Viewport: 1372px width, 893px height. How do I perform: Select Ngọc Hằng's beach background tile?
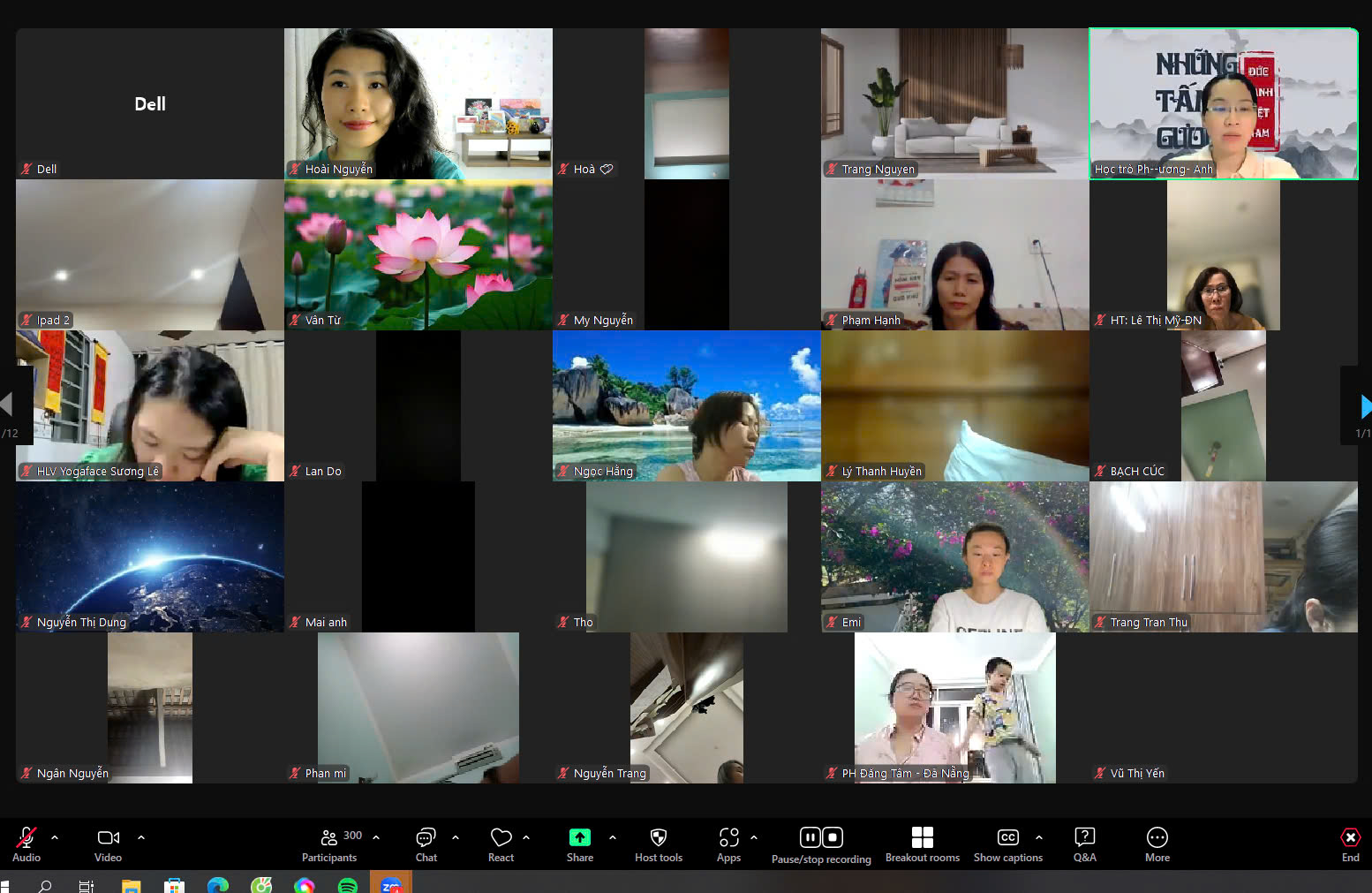coord(687,405)
